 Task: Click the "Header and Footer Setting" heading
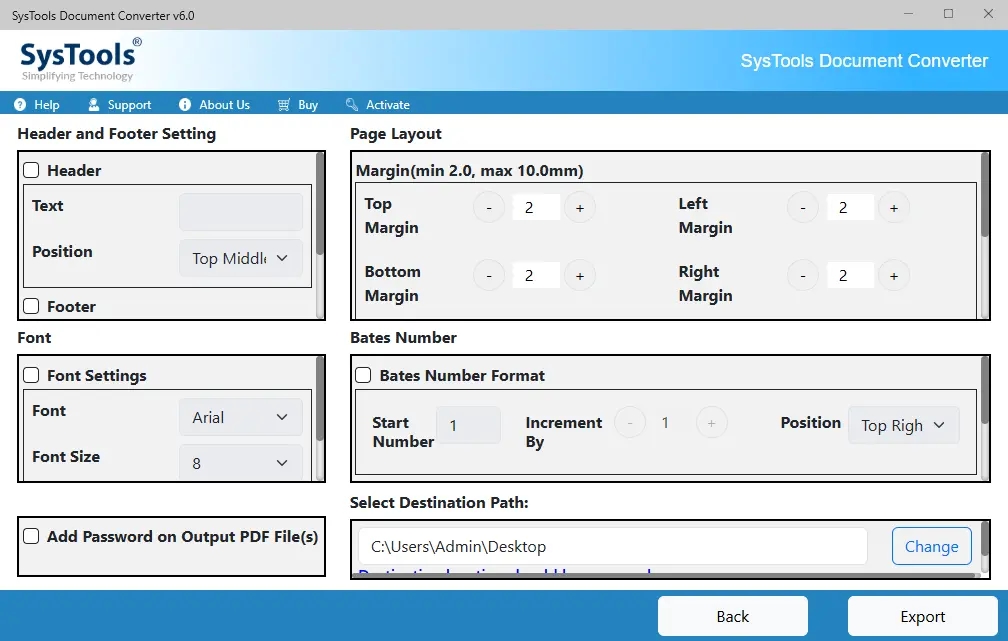pos(117,134)
